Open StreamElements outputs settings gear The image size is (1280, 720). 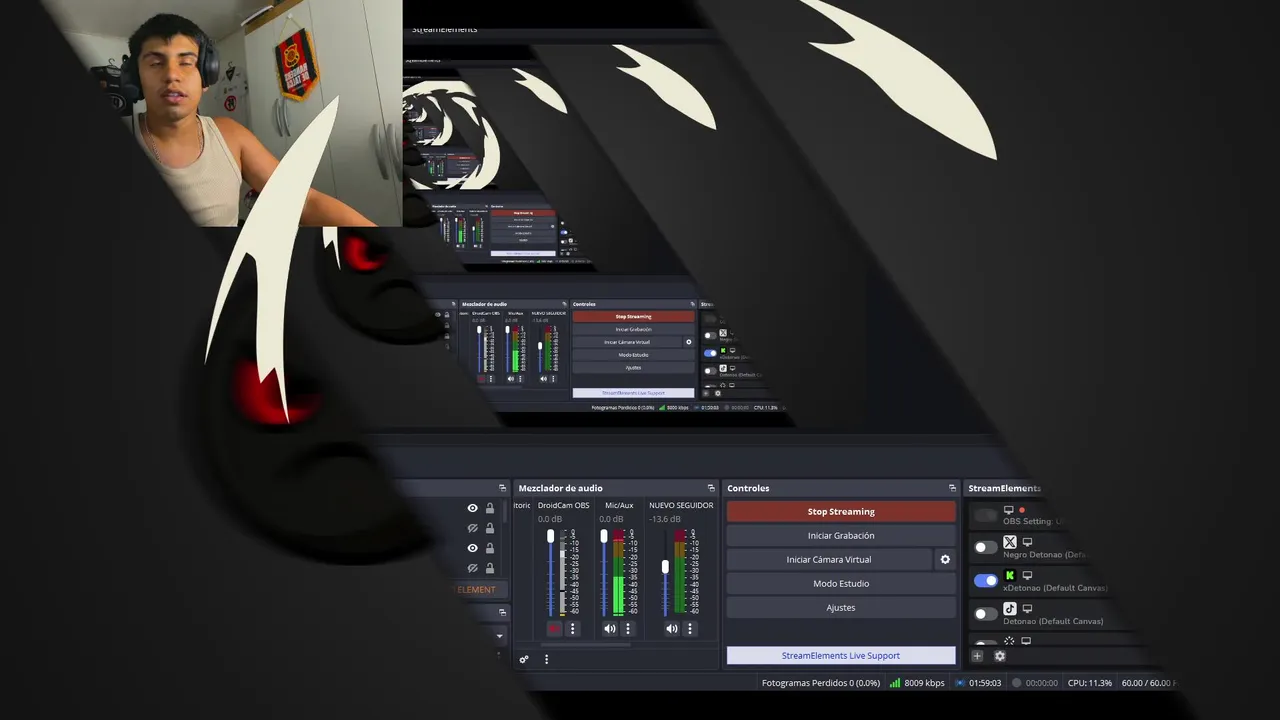999,656
